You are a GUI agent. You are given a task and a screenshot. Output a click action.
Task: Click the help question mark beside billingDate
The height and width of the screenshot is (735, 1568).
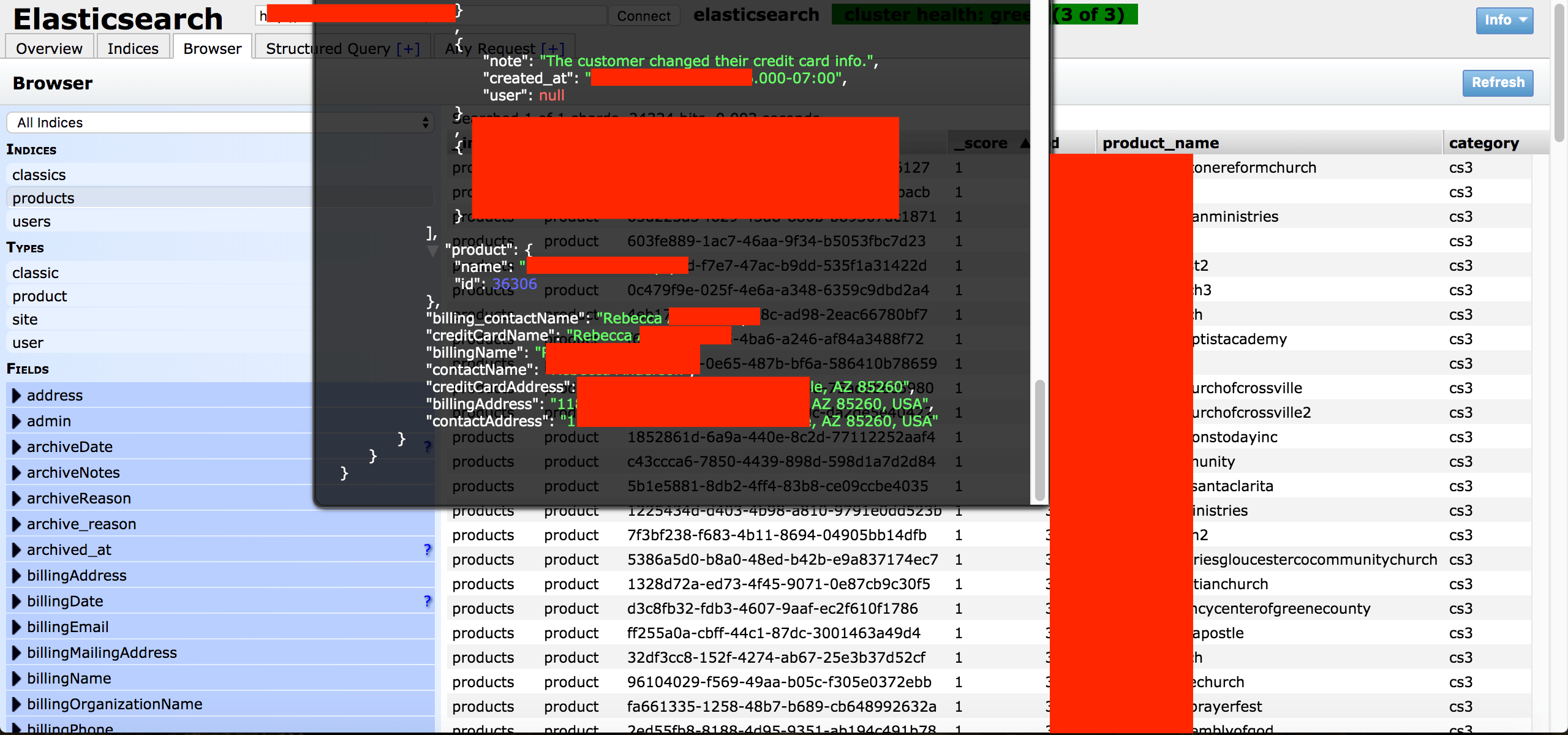[x=427, y=601]
